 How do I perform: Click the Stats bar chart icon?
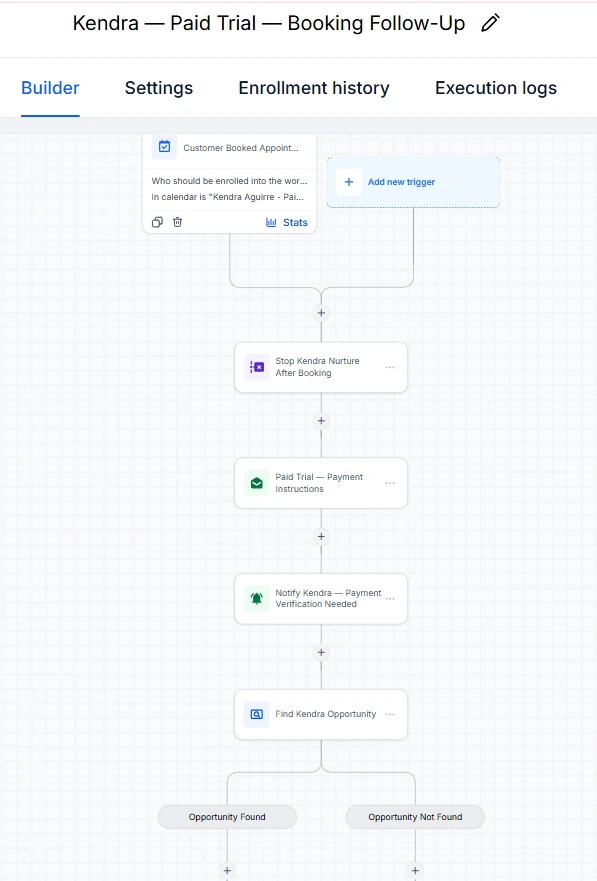pos(271,222)
